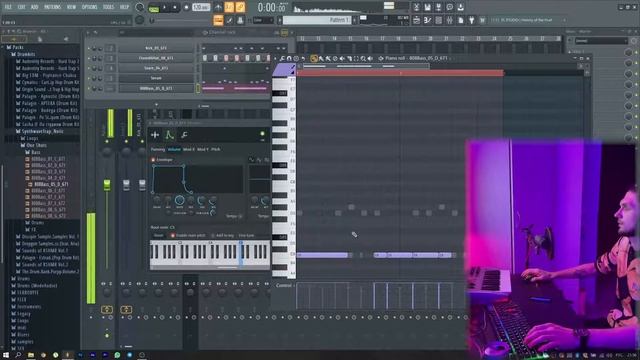Click the piano roll magnet snap icon
Image resolution: width=640 pixels, height=360 pixels.
tap(289, 59)
